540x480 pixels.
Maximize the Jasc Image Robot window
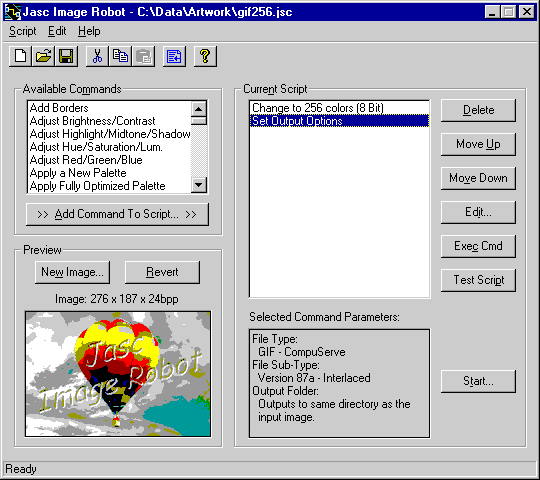coord(508,12)
